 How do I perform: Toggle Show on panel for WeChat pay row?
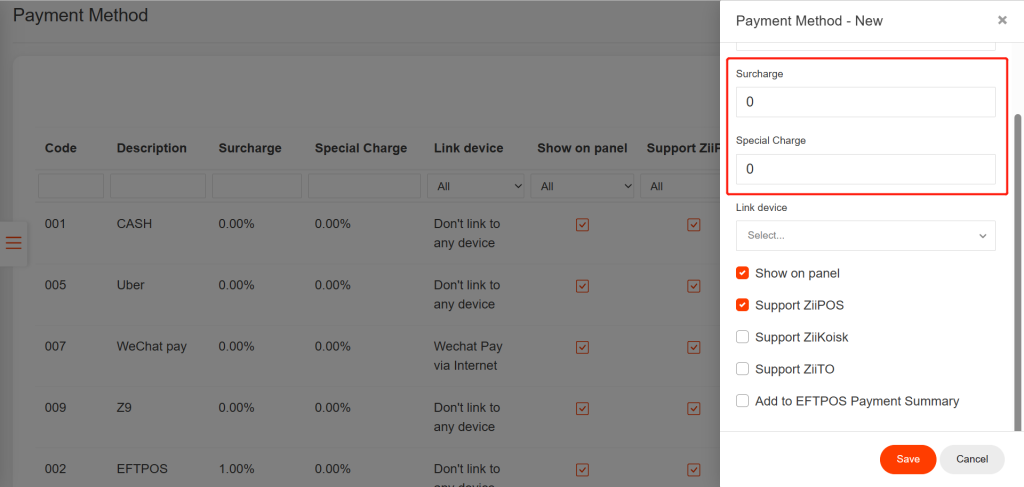tap(582, 347)
